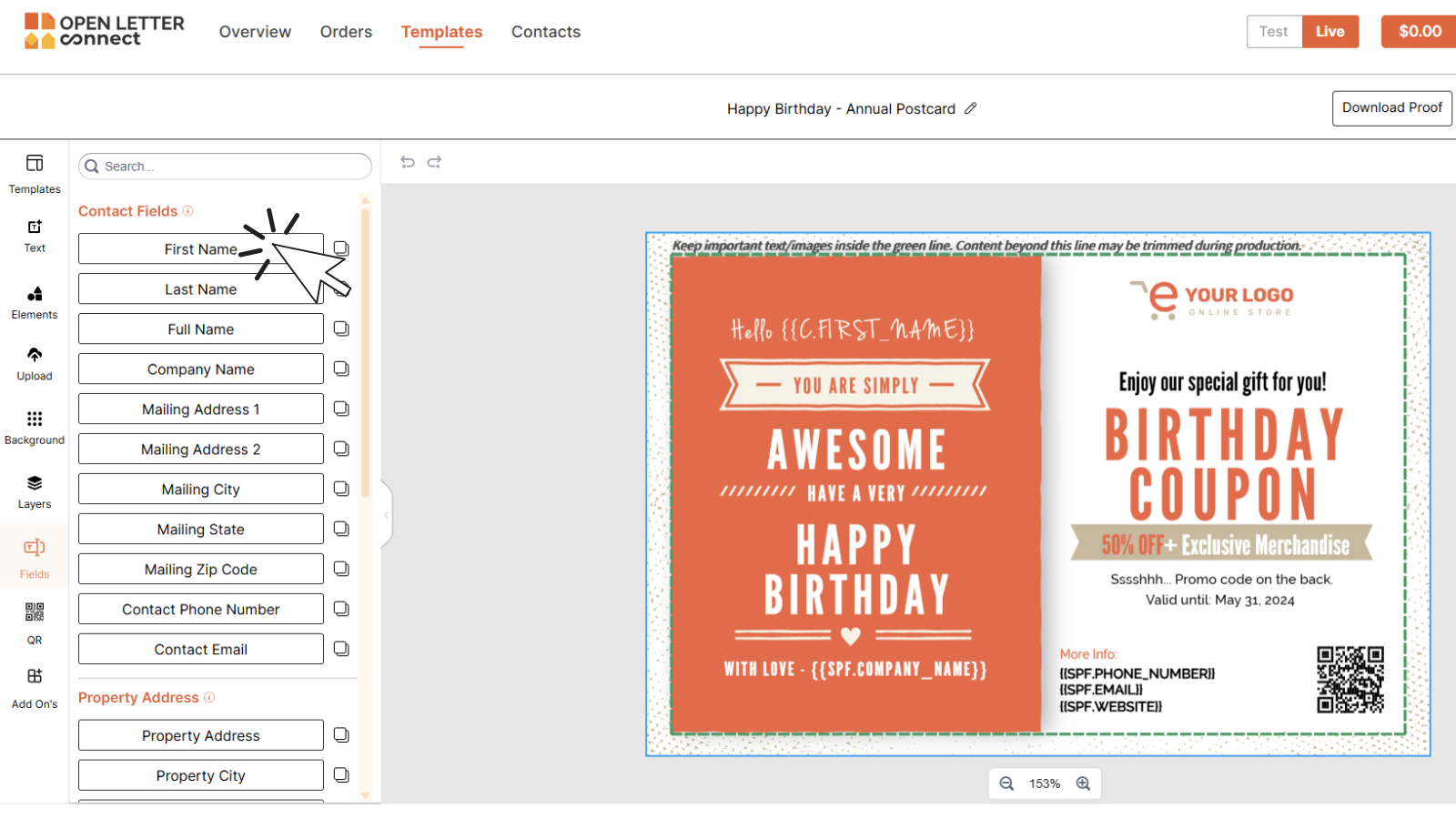
Task: Copy the Company Name field tag
Action: click(x=341, y=369)
